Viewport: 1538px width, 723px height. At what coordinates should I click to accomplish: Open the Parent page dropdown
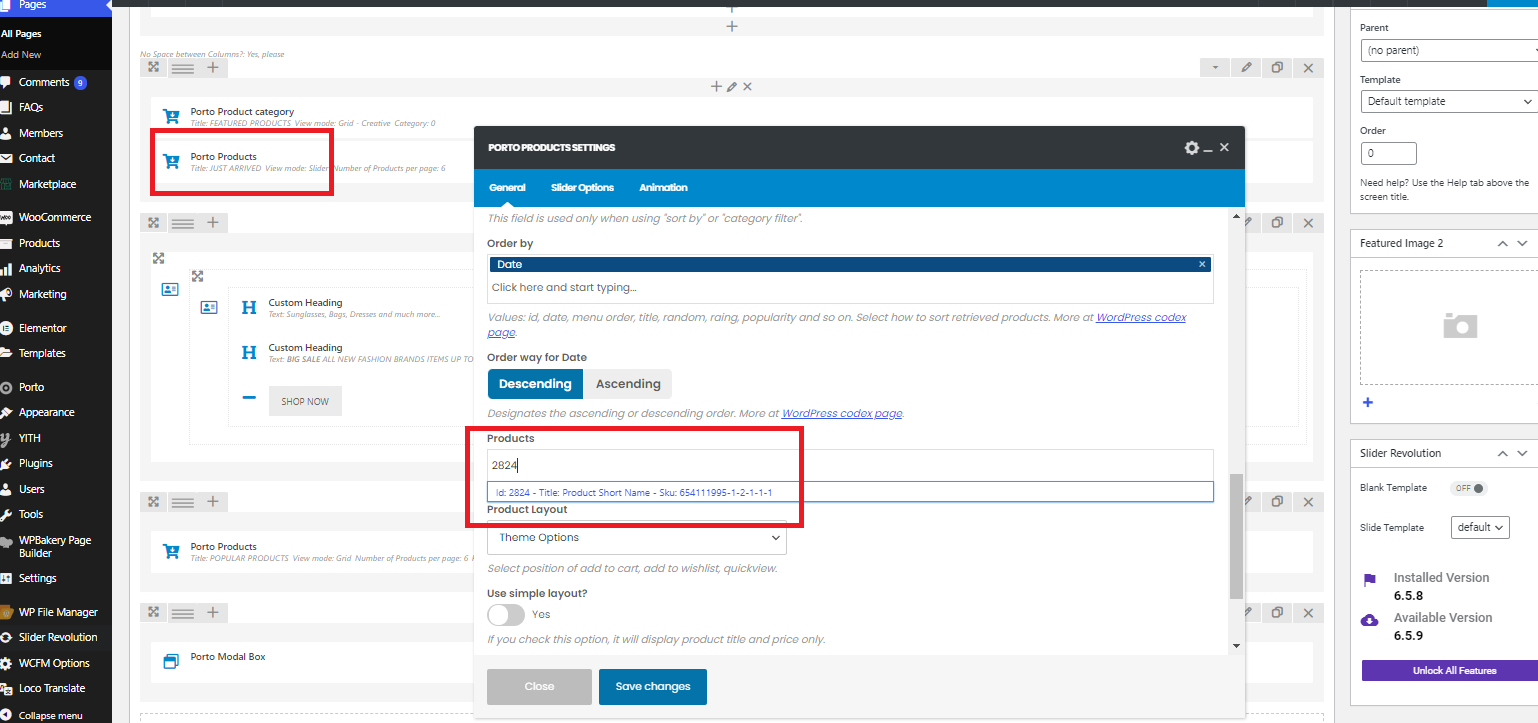pos(1449,50)
